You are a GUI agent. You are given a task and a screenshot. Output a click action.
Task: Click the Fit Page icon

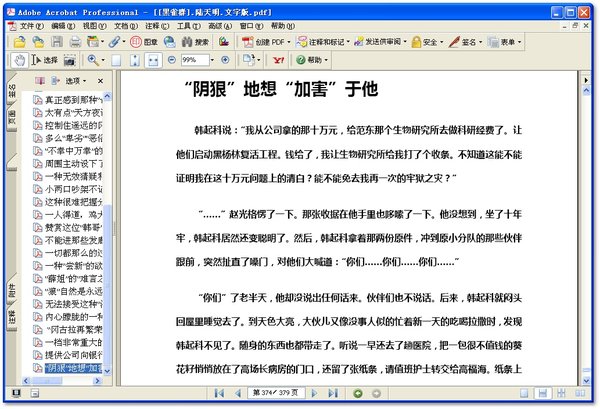(x=135, y=60)
